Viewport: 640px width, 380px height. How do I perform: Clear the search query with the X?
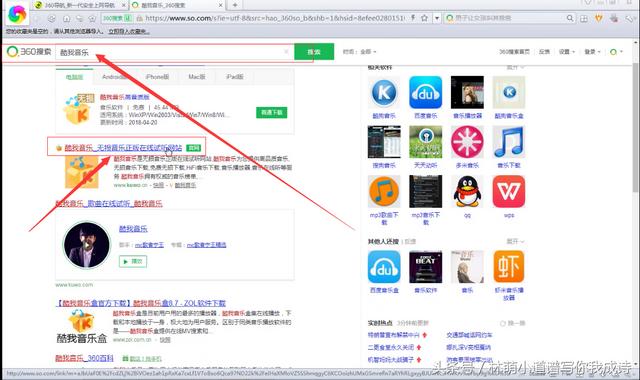coord(287,51)
